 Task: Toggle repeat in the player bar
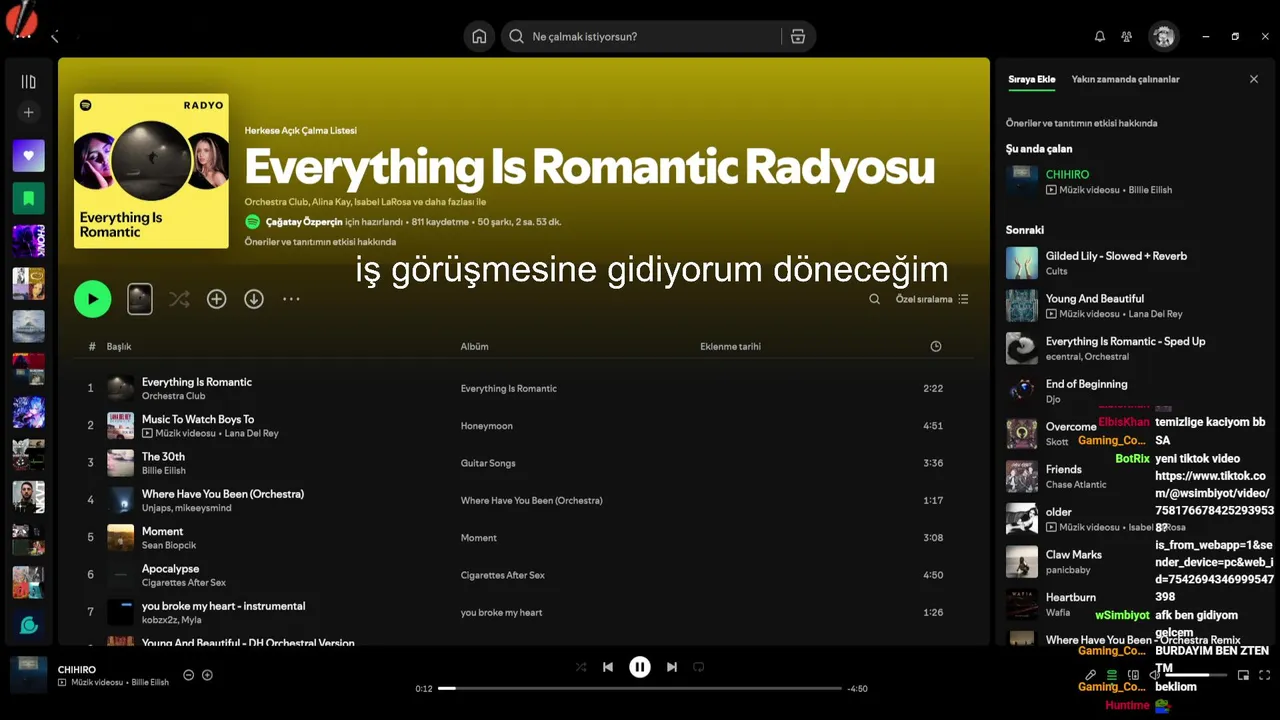699,667
